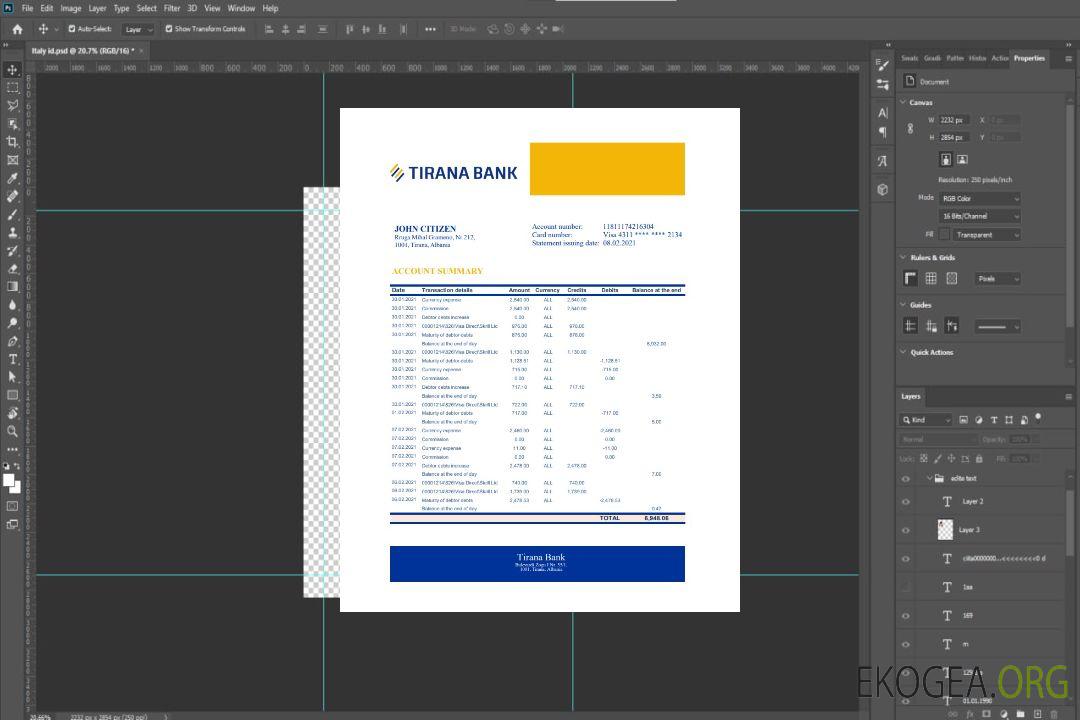
Task: Open the Glyphs panel icon
Action: coord(883,161)
